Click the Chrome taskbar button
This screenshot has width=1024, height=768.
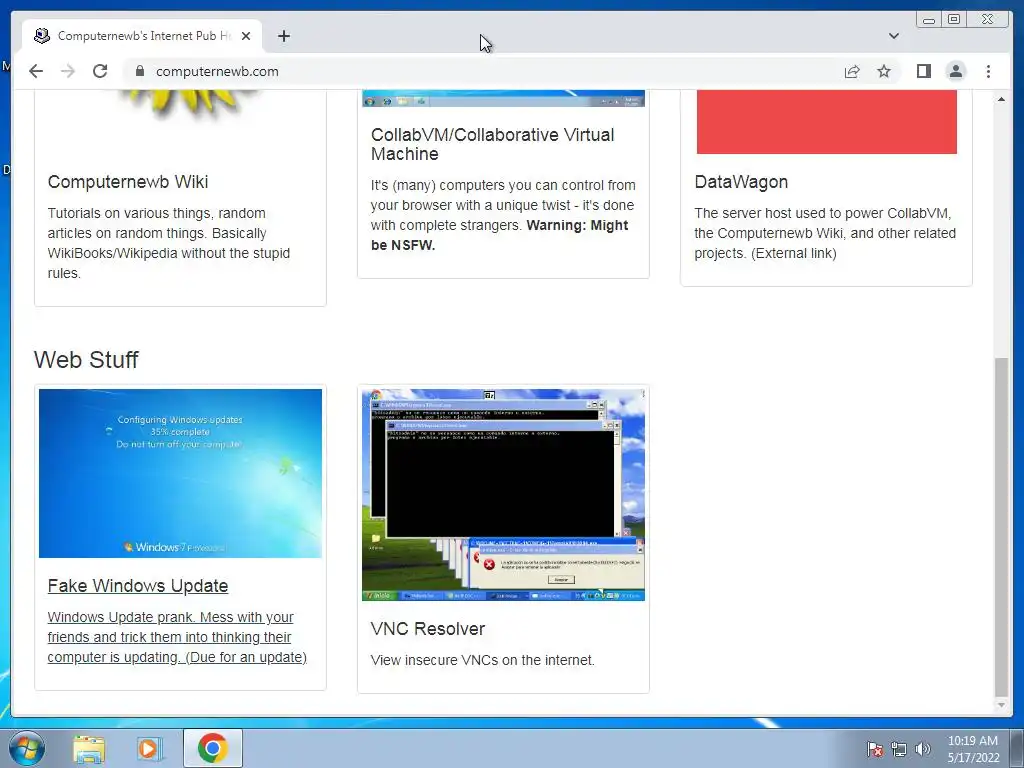tap(213, 748)
